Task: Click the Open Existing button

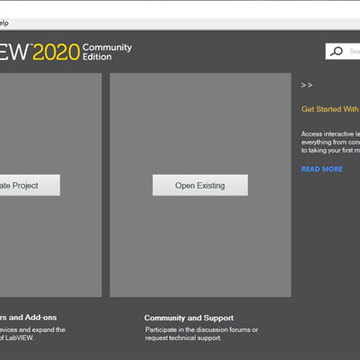Action: click(x=200, y=185)
